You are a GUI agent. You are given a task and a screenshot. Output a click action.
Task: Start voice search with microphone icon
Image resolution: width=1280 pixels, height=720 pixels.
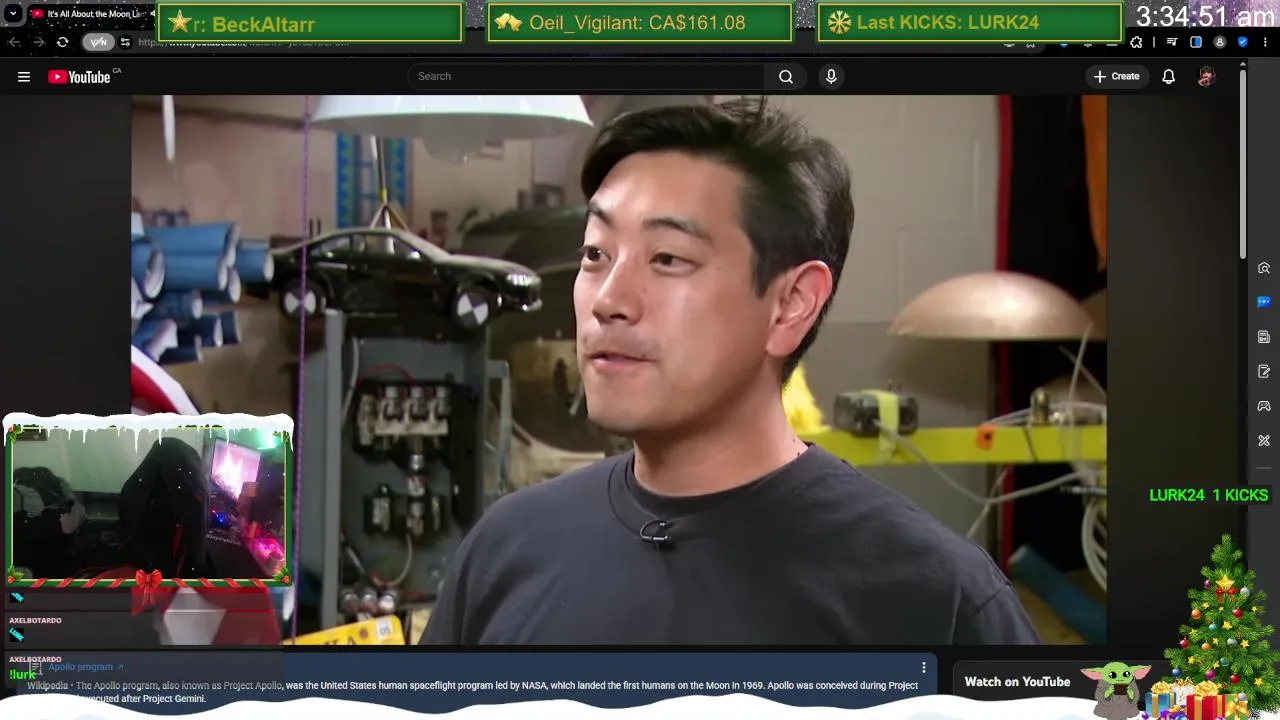(831, 76)
